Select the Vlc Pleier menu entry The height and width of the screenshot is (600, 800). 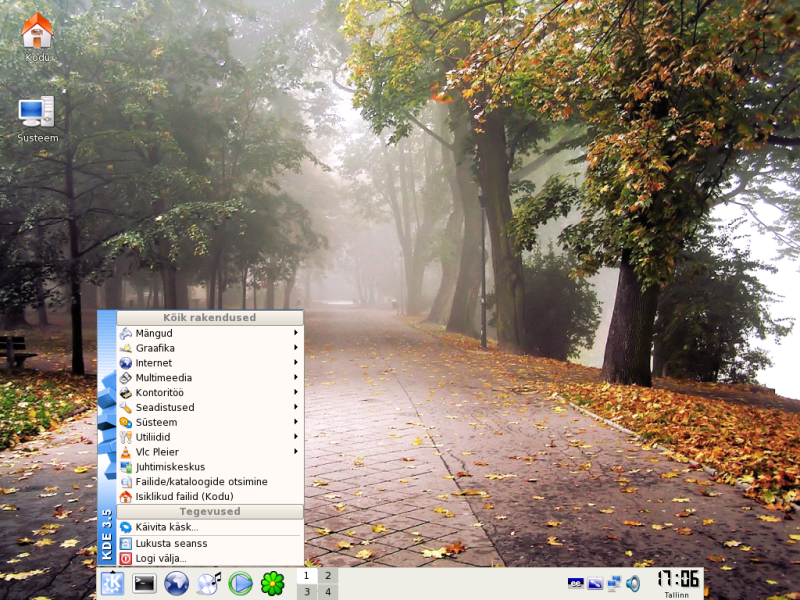(210, 452)
